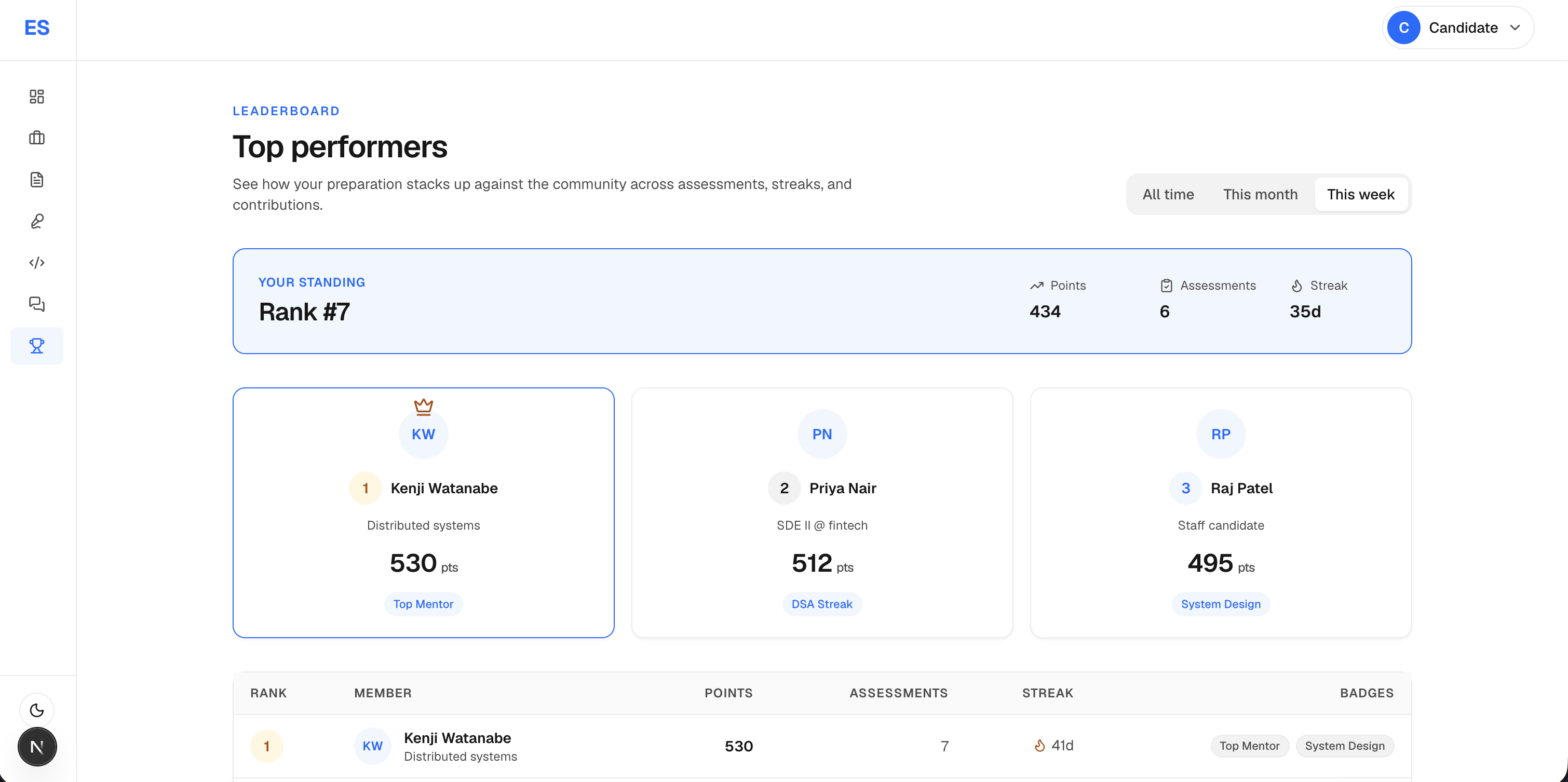Click the Assessments clipboard icon
Image resolution: width=1568 pixels, height=782 pixels.
click(1166, 286)
